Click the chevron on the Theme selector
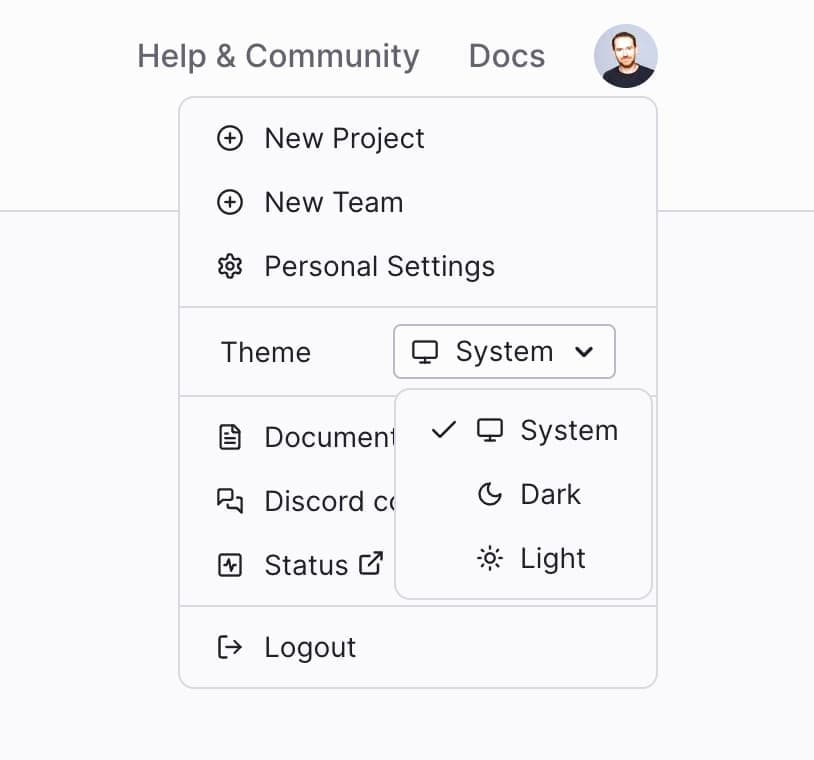 [585, 352]
